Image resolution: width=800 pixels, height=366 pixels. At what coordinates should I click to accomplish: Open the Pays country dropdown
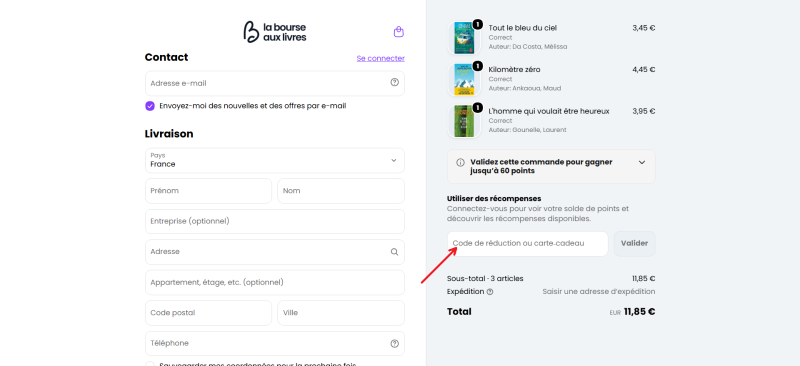pos(274,160)
